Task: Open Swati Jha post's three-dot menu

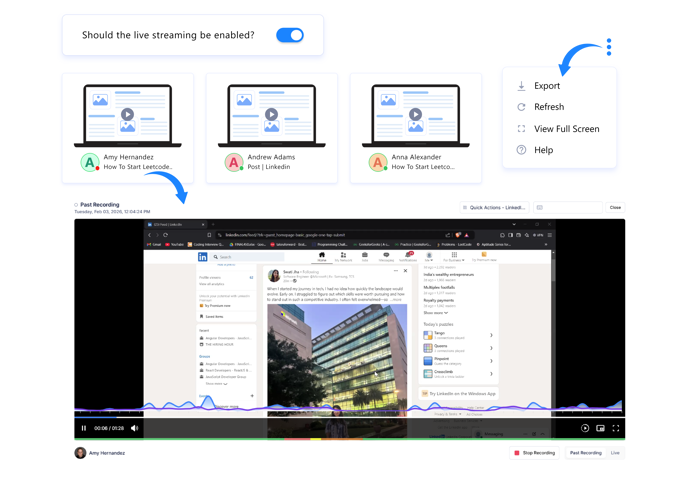Action: [396, 271]
